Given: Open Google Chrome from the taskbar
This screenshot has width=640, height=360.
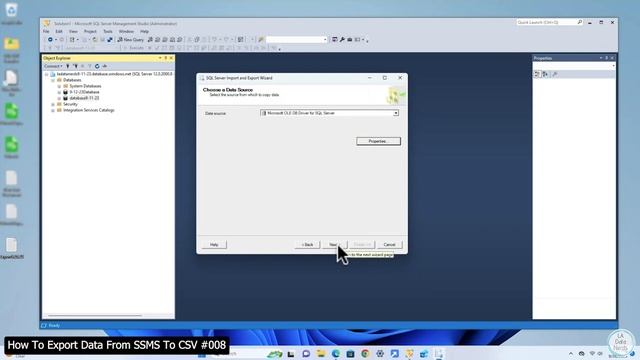Looking at the screenshot, I should pos(365,353).
